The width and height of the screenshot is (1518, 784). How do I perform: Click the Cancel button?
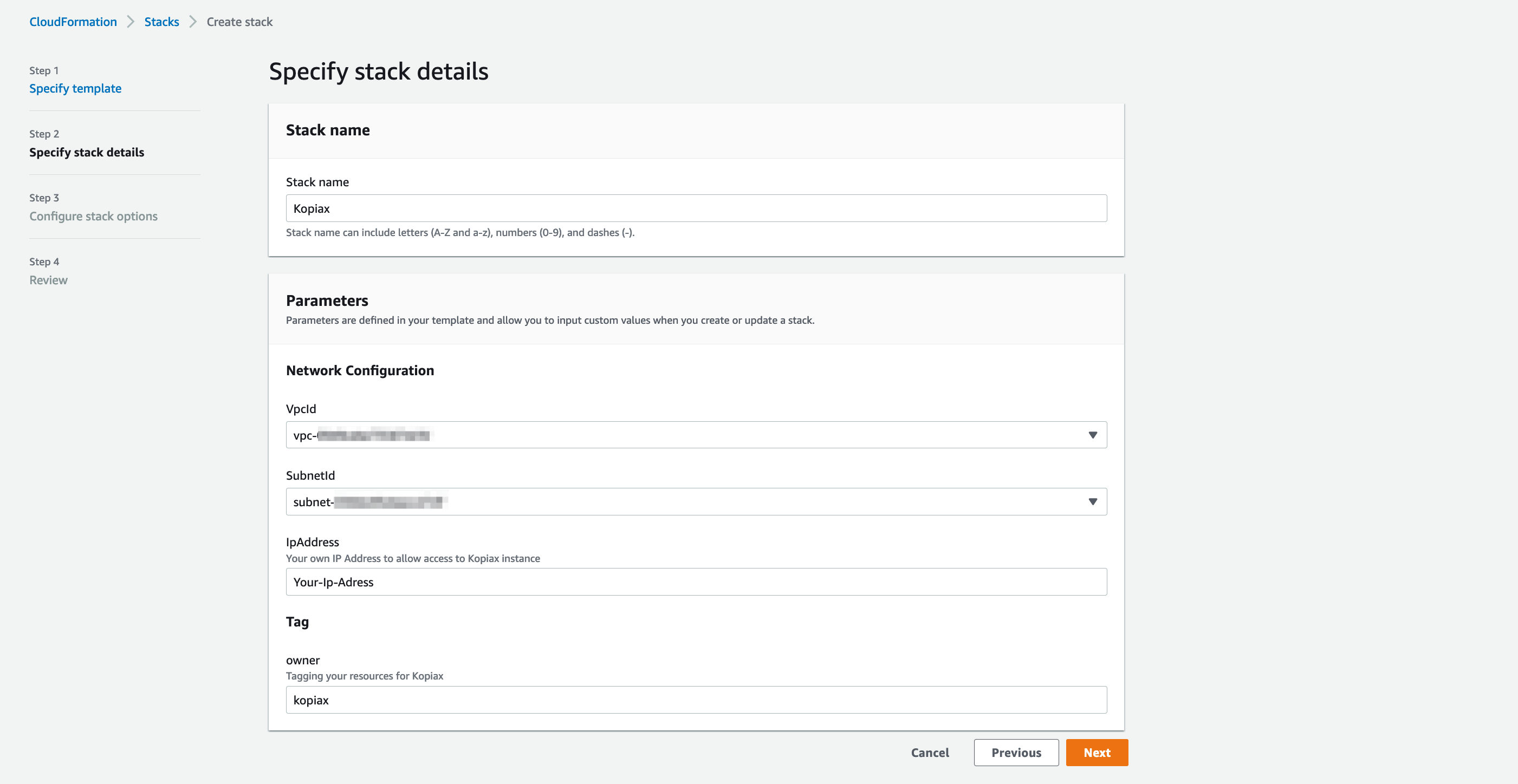(x=930, y=753)
